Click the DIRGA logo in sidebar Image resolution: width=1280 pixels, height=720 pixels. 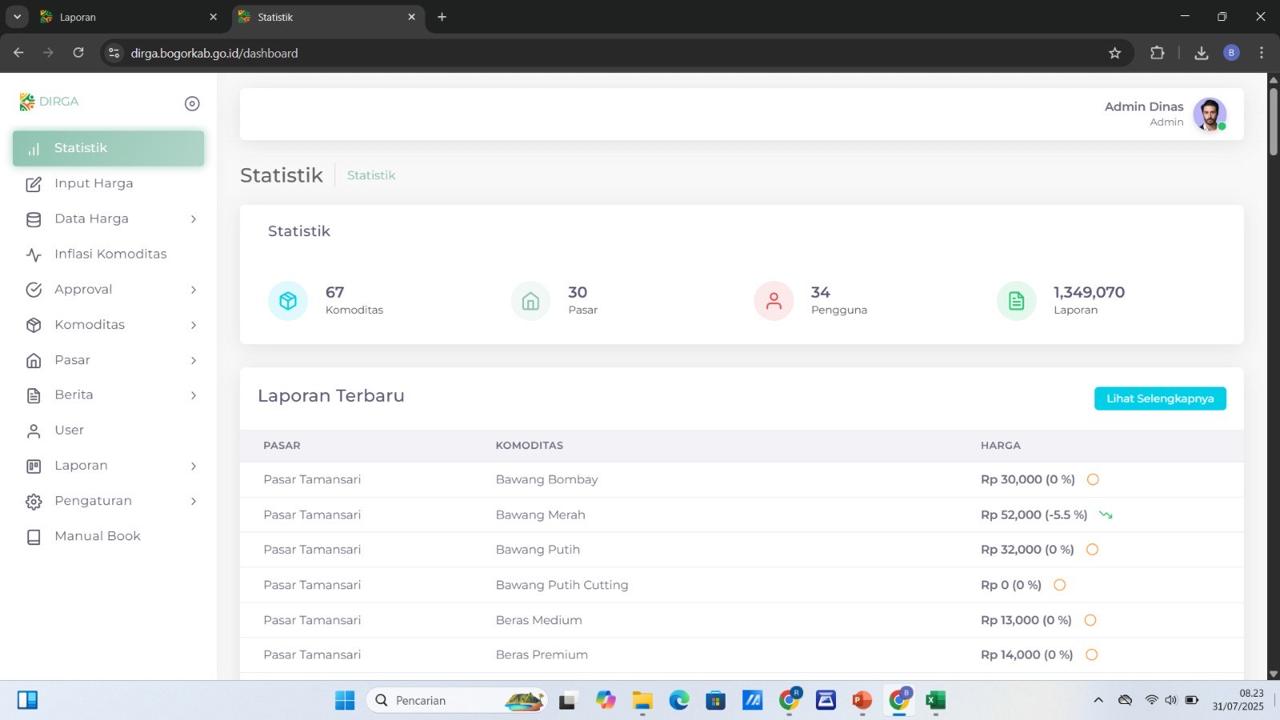coord(49,102)
